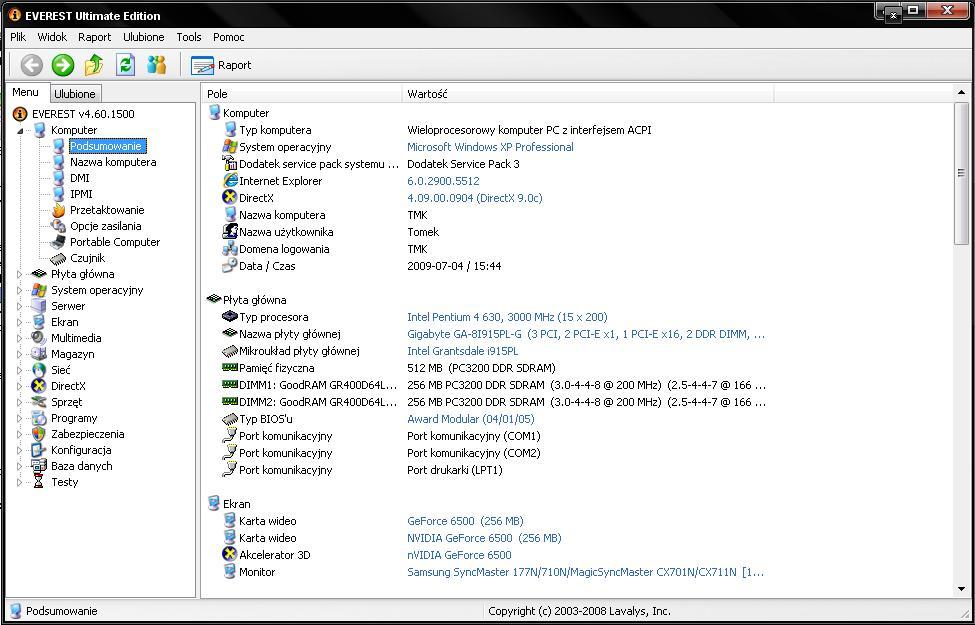This screenshot has width=975, height=625.
Task: Expand the Serwer tree node
Action: (x=19, y=307)
